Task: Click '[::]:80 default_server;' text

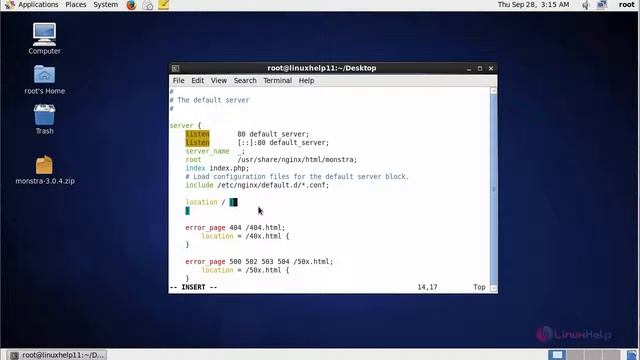Action: [283, 142]
